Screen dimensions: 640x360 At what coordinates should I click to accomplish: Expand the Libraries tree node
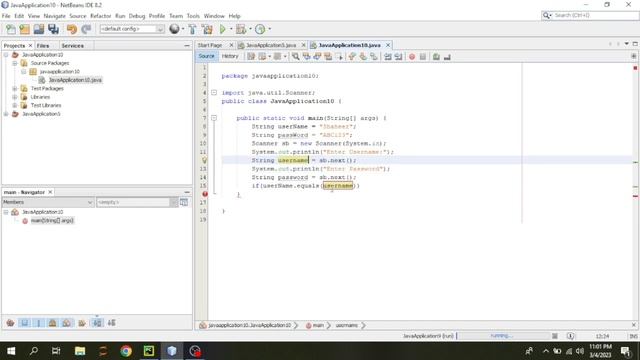[x=15, y=97]
